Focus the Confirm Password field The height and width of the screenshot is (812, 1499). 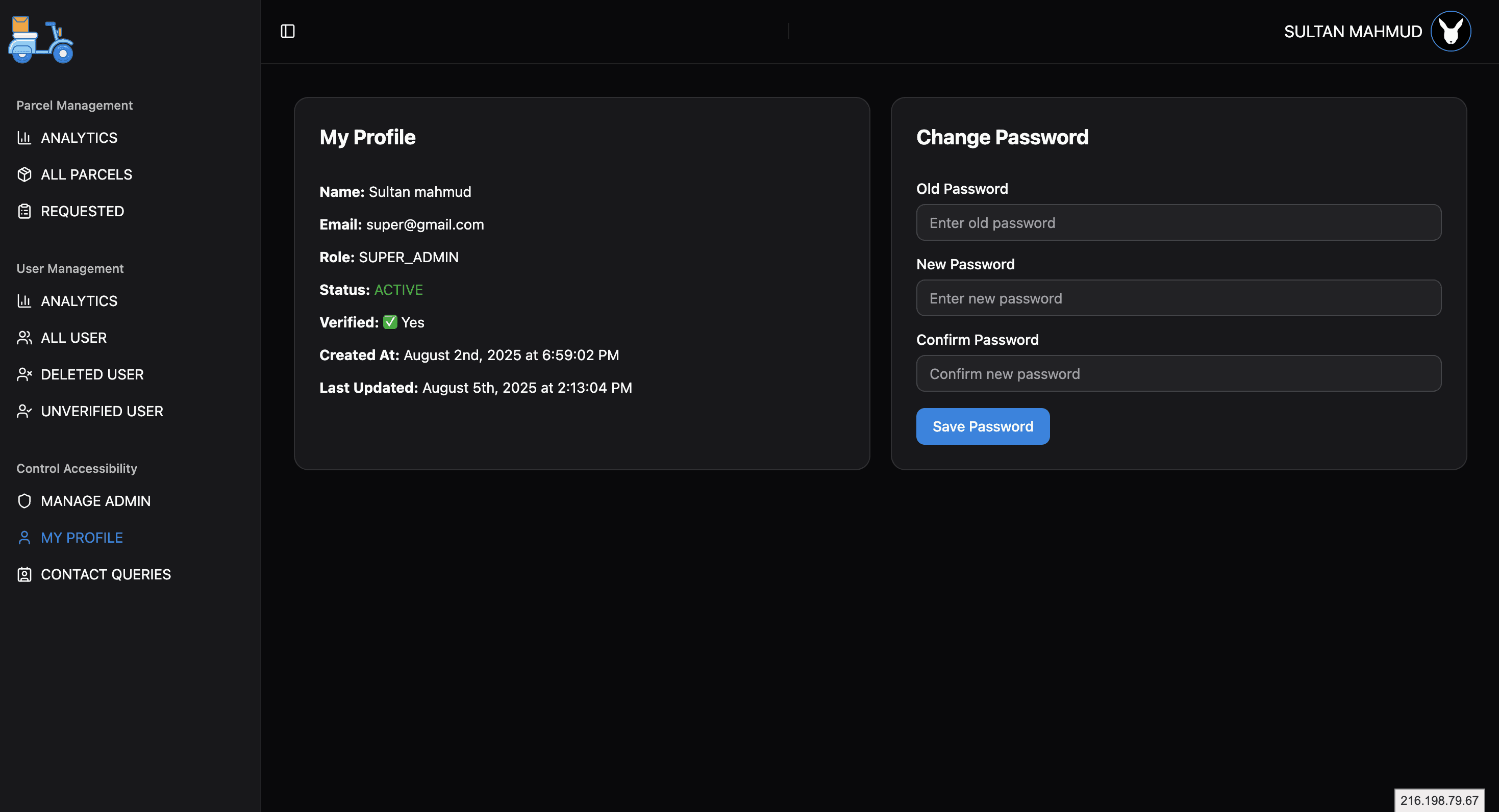coord(1179,374)
